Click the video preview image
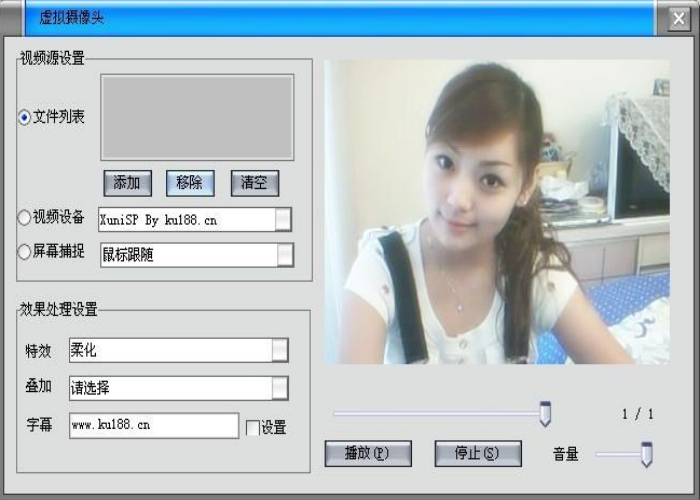The width and height of the screenshot is (700, 500). (x=496, y=212)
